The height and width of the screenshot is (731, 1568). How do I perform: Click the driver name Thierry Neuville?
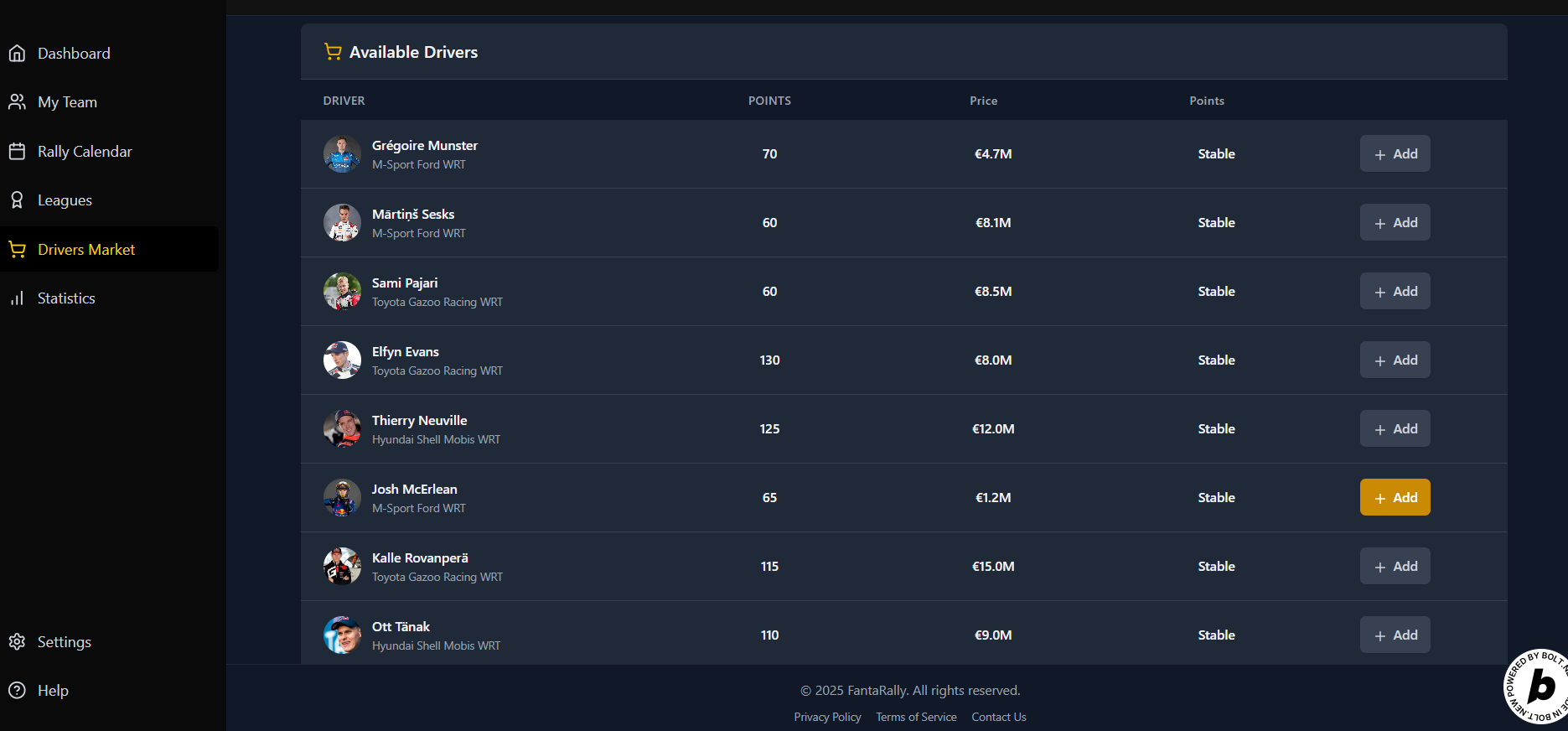tap(420, 420)
